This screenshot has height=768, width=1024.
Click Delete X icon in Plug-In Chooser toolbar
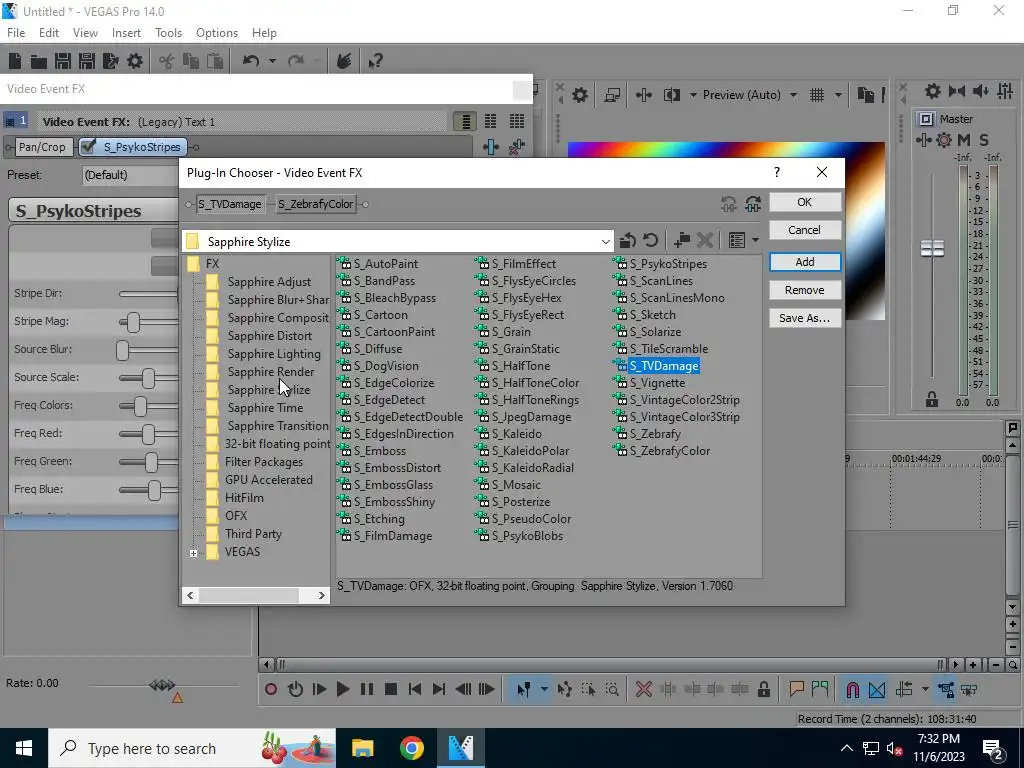tap(705, 240)
